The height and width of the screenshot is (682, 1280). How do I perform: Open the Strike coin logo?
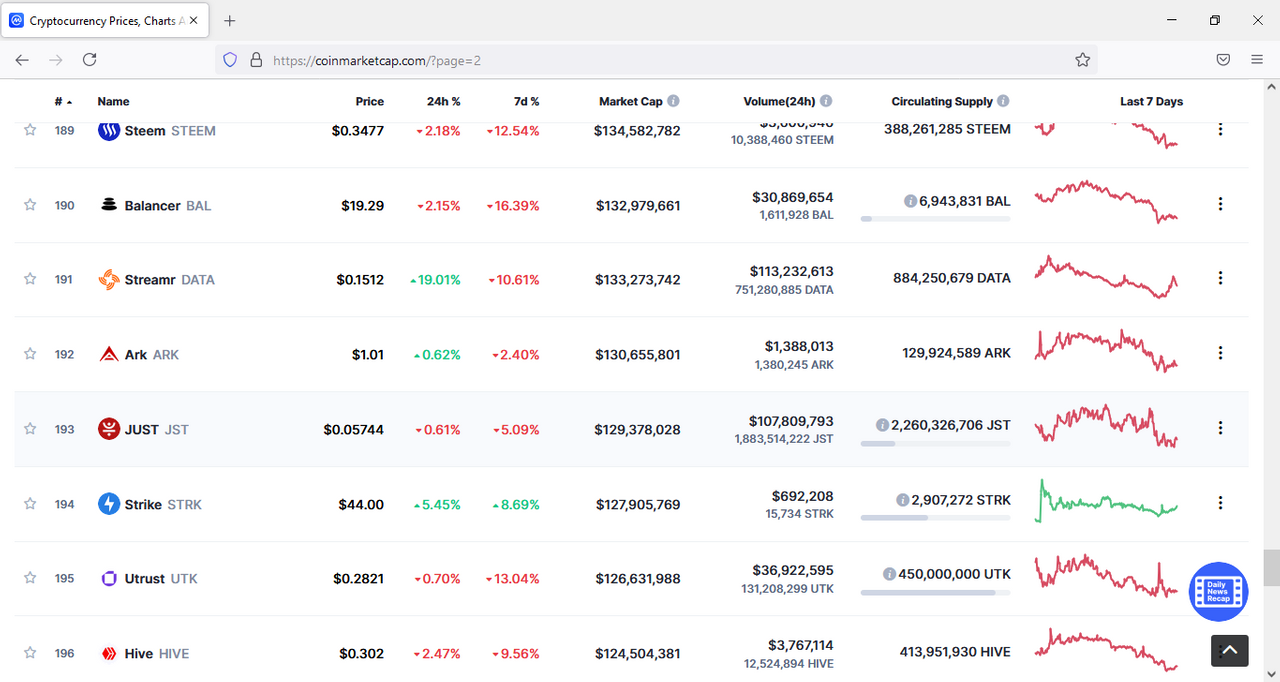pos(109,504)
